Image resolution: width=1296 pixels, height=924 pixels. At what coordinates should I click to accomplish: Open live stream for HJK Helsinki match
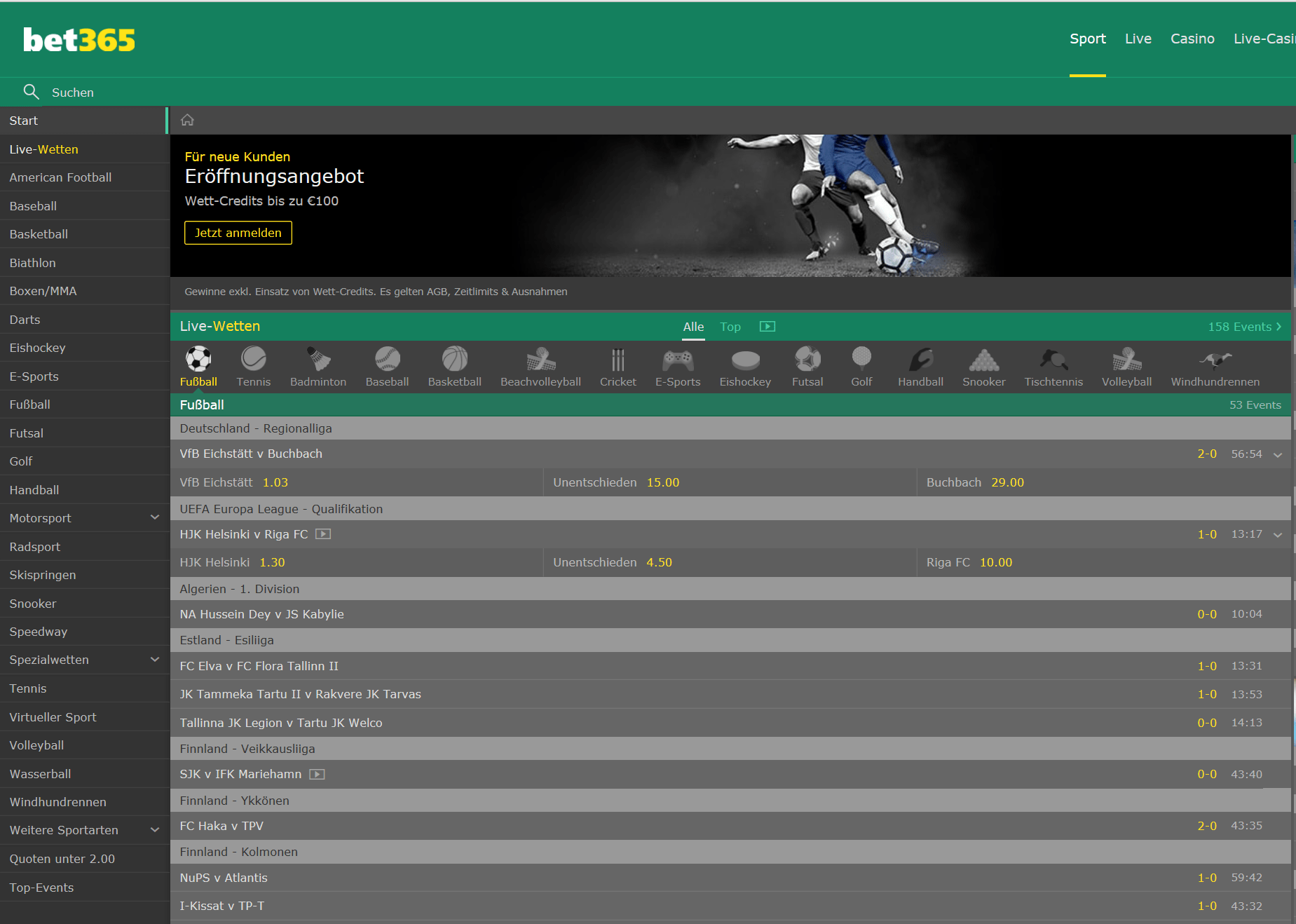click(323, 534)
